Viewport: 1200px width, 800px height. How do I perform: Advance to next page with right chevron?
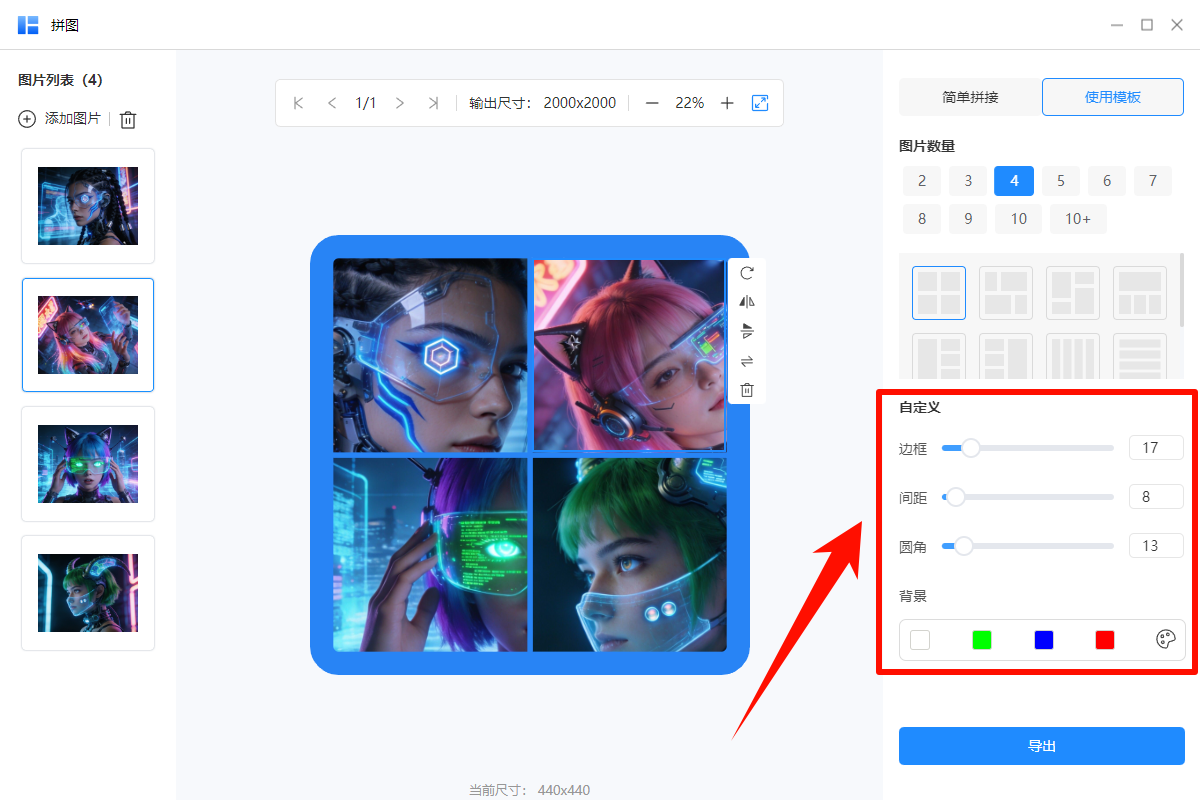click(x=399, y=102)
